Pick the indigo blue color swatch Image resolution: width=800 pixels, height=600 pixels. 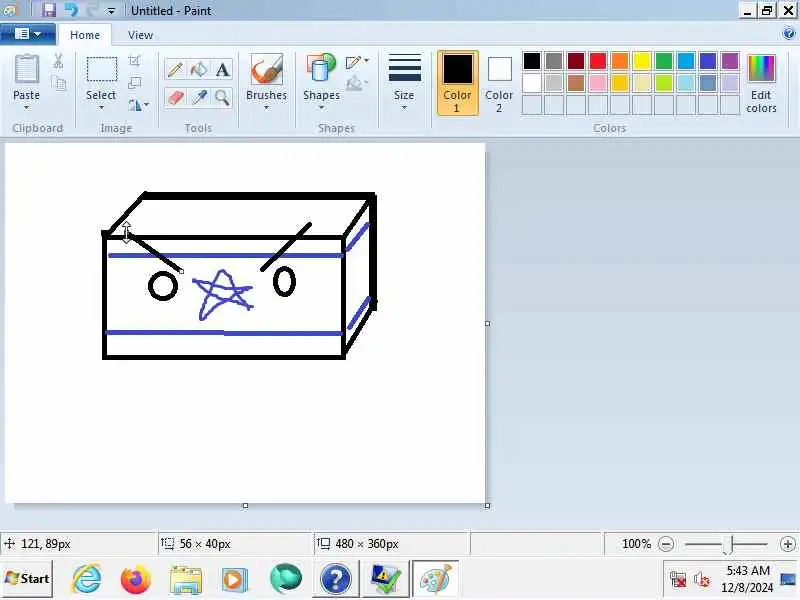tap(708, 61)
